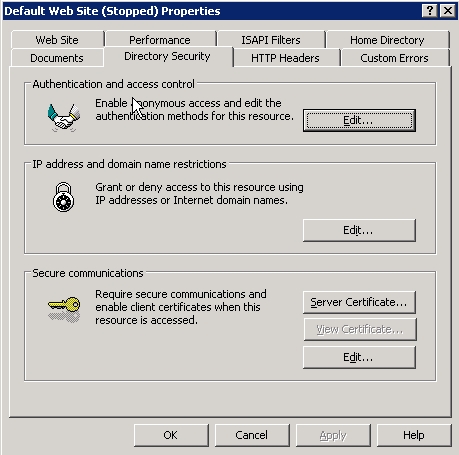This screenshot has height=455, width=459.
Task: Edit authentication and access control settings
Action: [x=359, y=120]
